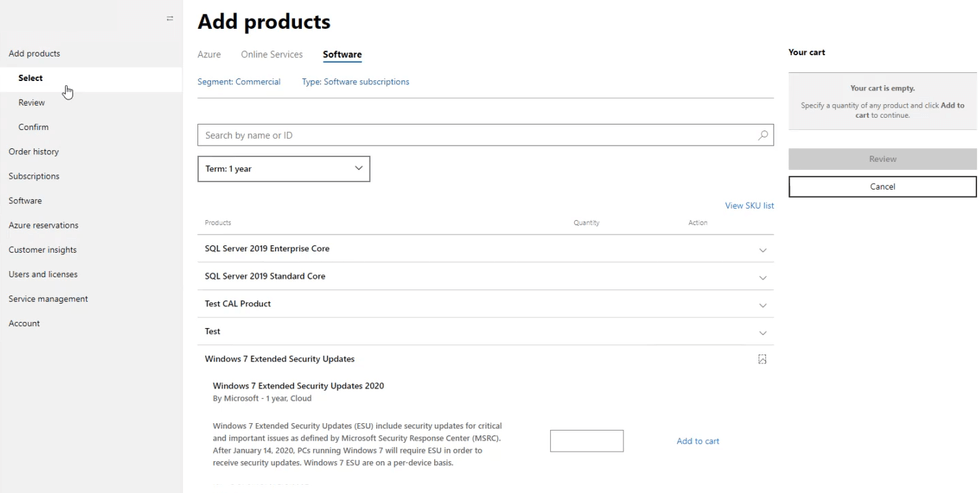
Task: Open Account in sidebar
Action: [24, 323]
